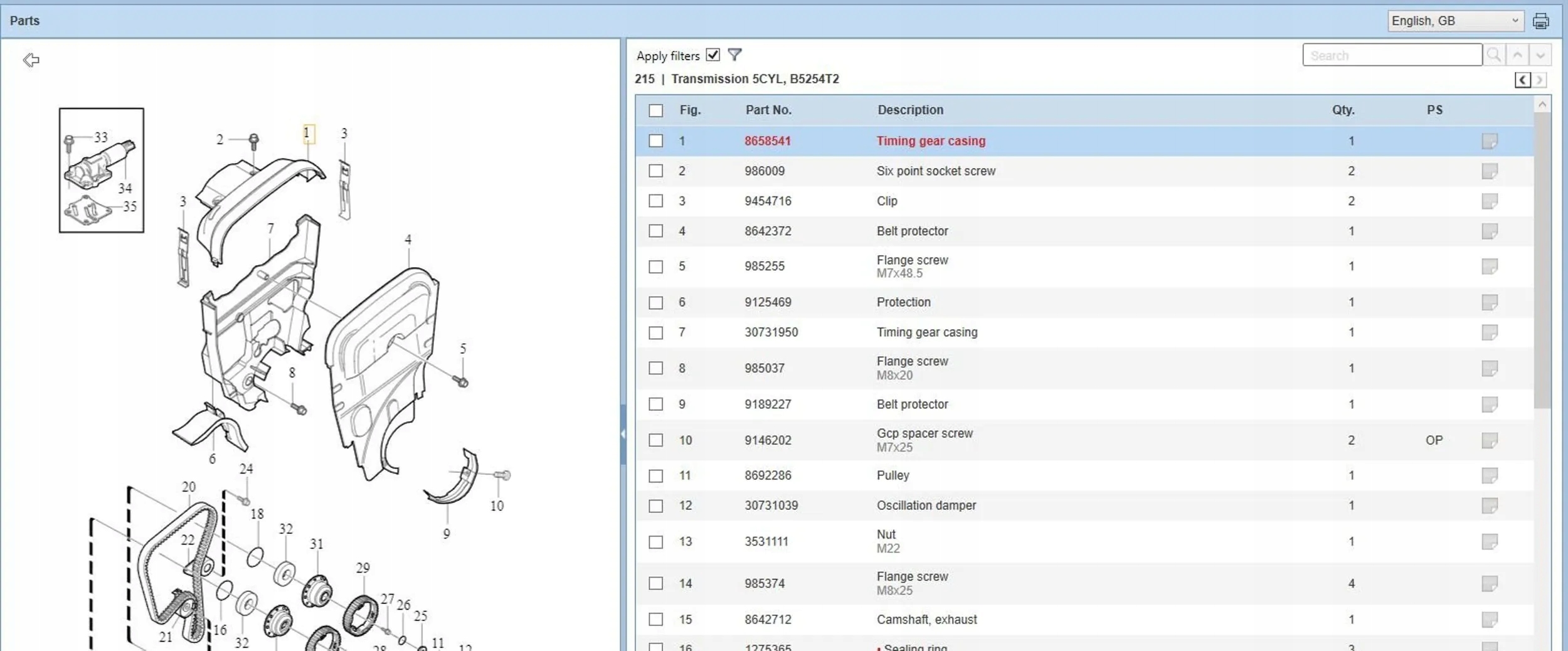Check the select-all checkbox in table header

click(655, 110)
